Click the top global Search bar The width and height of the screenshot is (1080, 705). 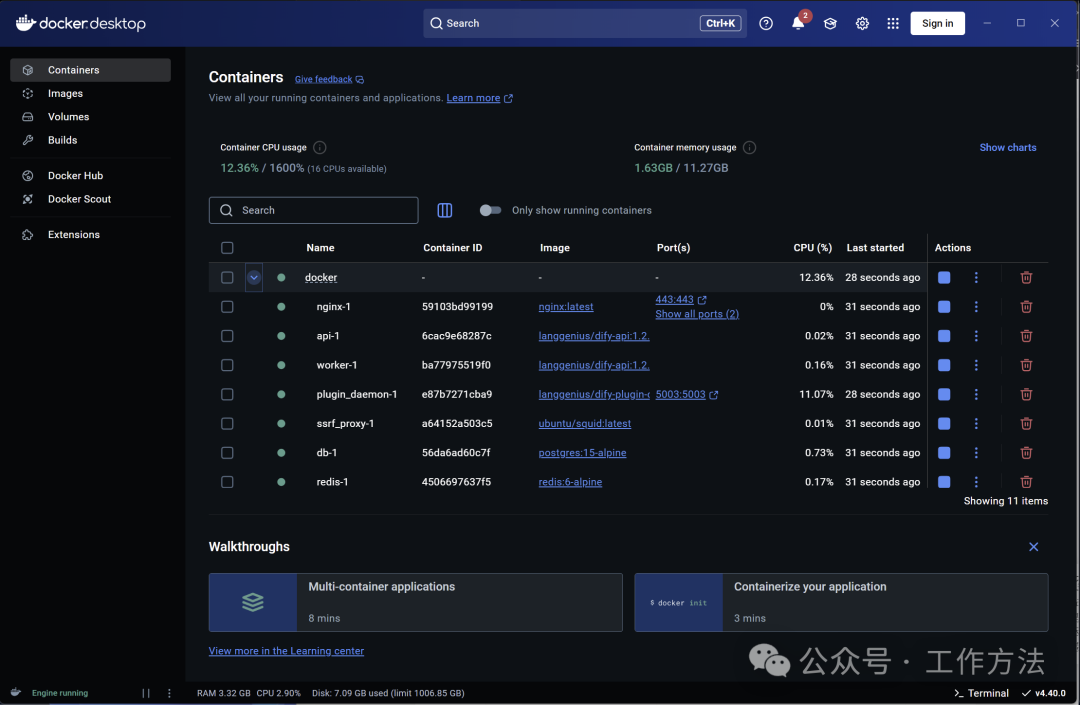585,23
